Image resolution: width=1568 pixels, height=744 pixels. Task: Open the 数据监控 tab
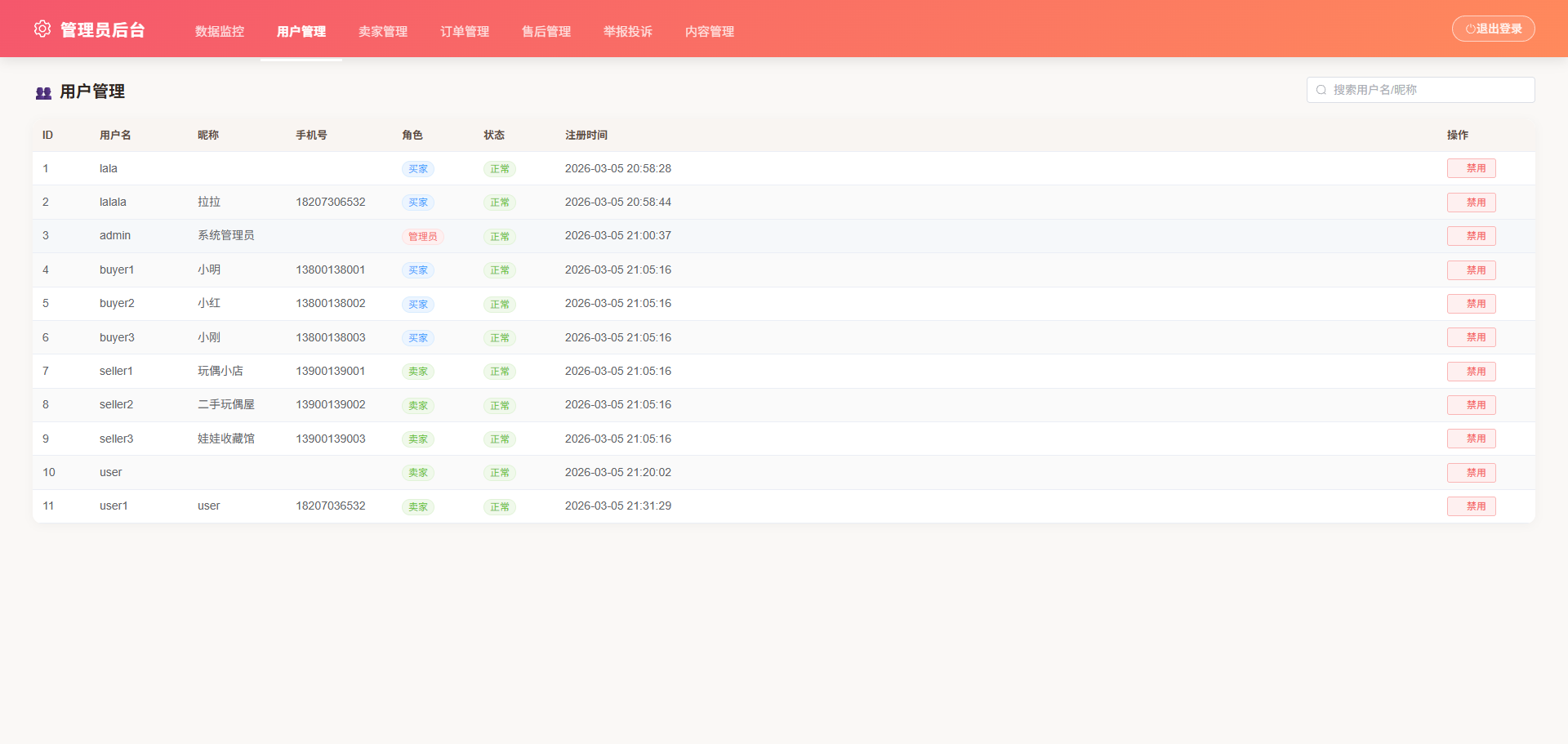pyautogui.click(x=220, y=31)
